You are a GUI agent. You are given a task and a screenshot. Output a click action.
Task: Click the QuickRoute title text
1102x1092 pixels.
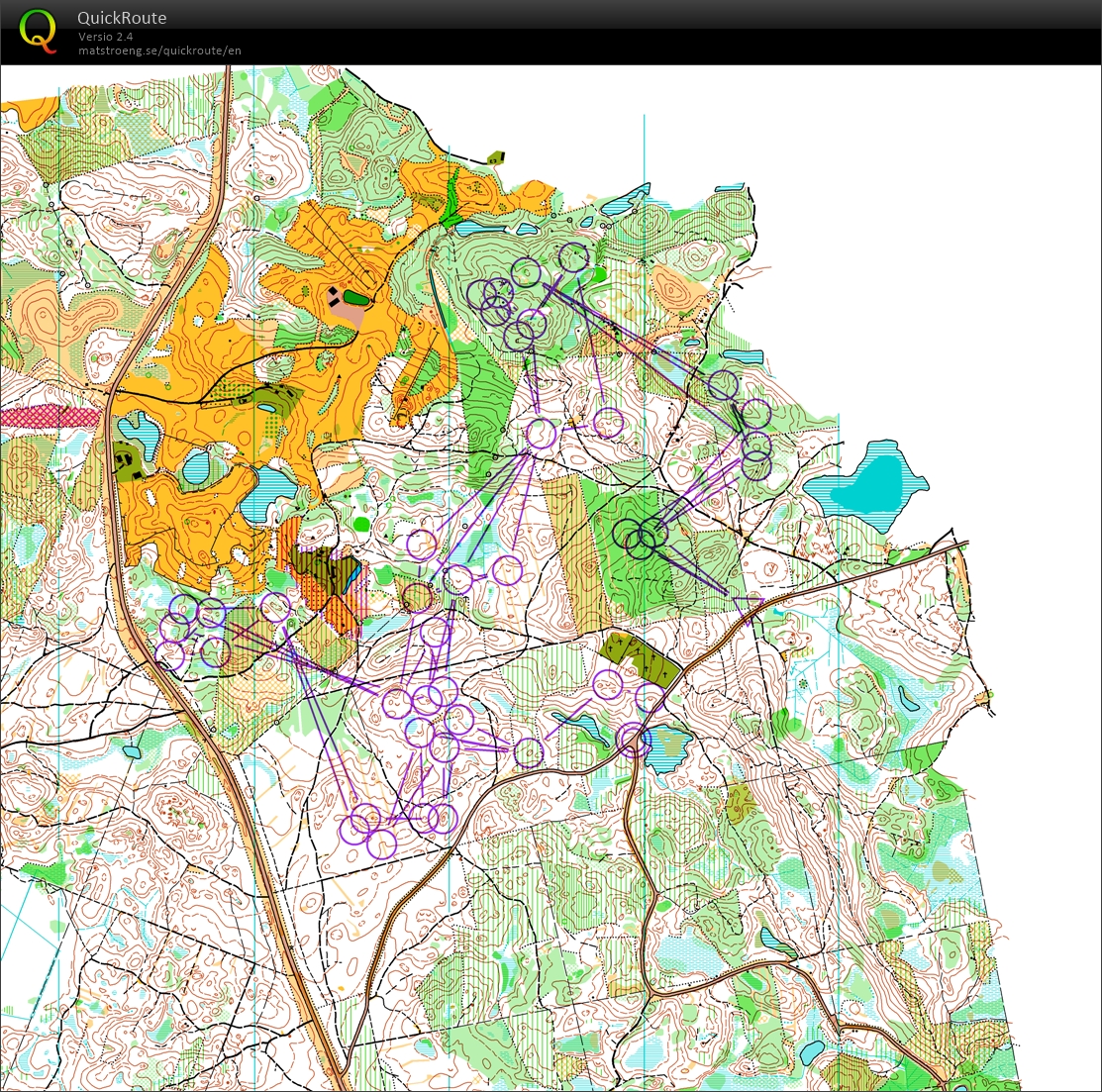(122, 18)
